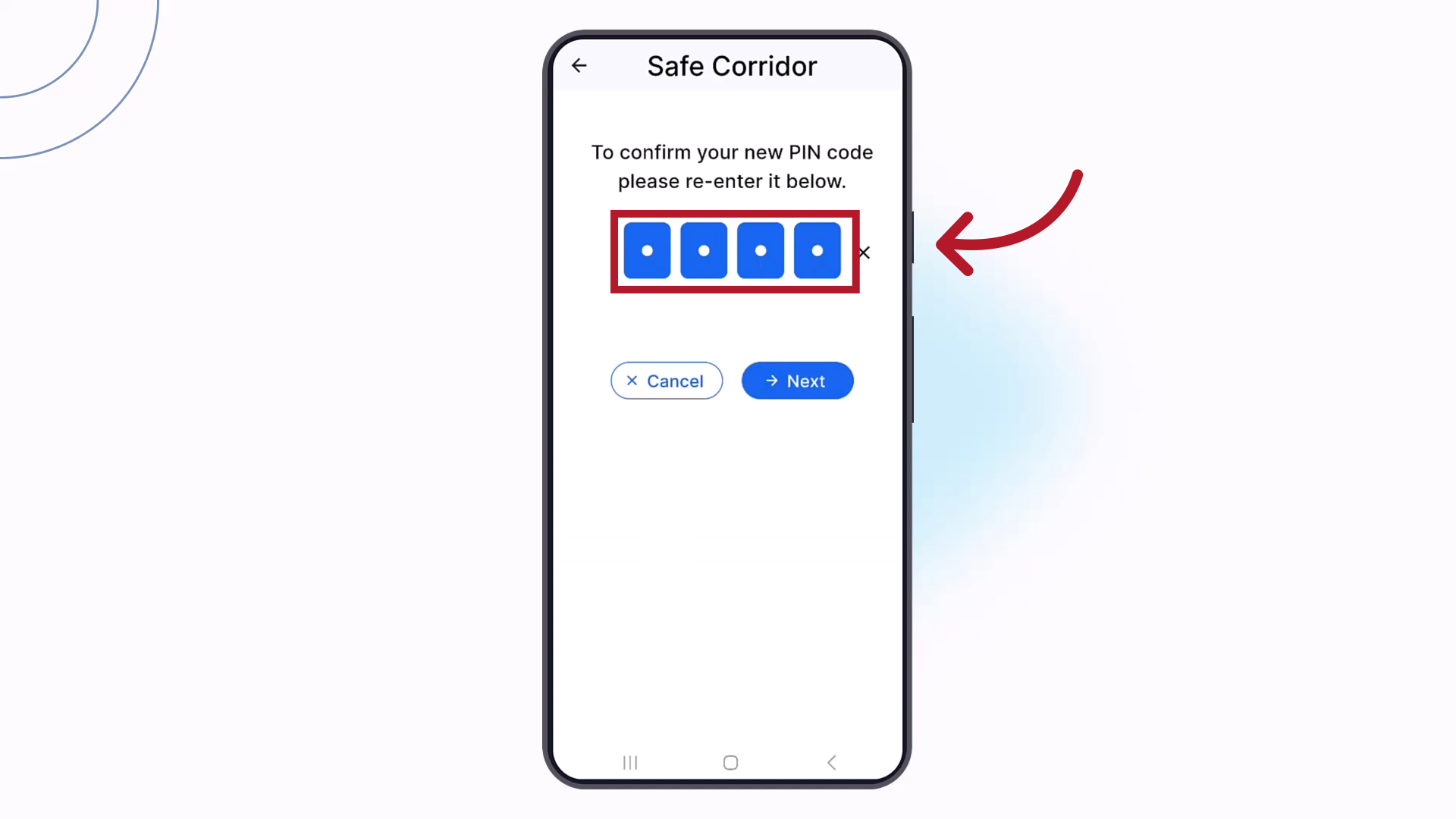This screenshot has height=819, width=1456.
Task: Tap the Next button to confirm PIN
Action: click(797, 381)
